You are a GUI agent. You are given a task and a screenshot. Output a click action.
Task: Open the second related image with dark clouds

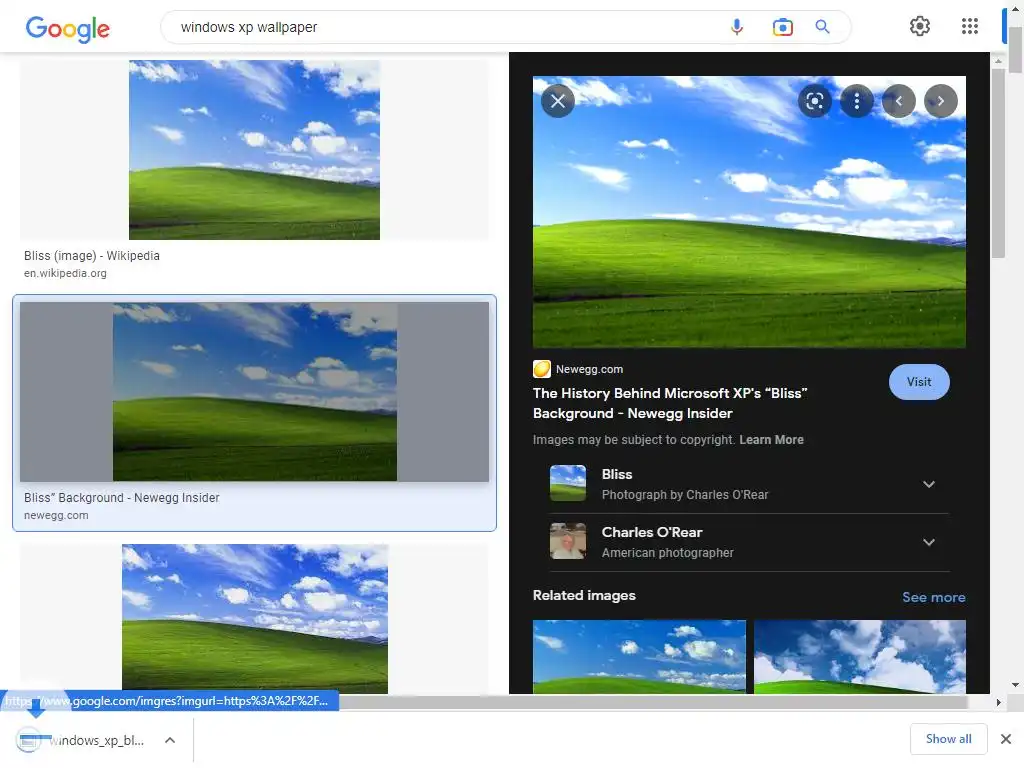tap(859, 656)
